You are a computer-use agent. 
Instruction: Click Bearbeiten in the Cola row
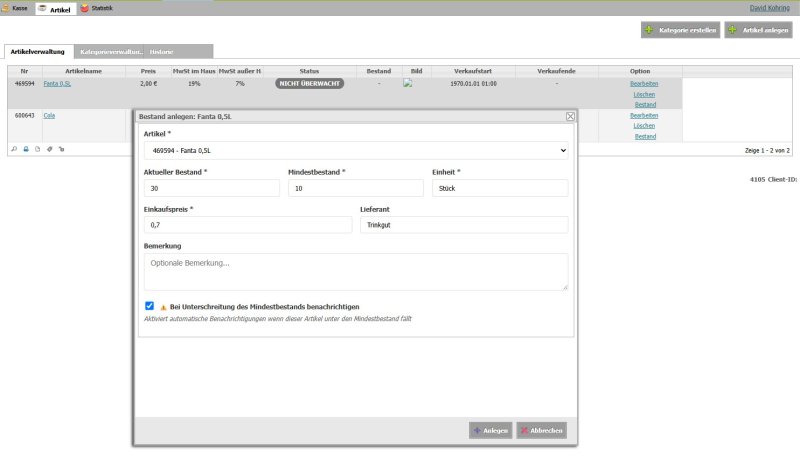644,115
